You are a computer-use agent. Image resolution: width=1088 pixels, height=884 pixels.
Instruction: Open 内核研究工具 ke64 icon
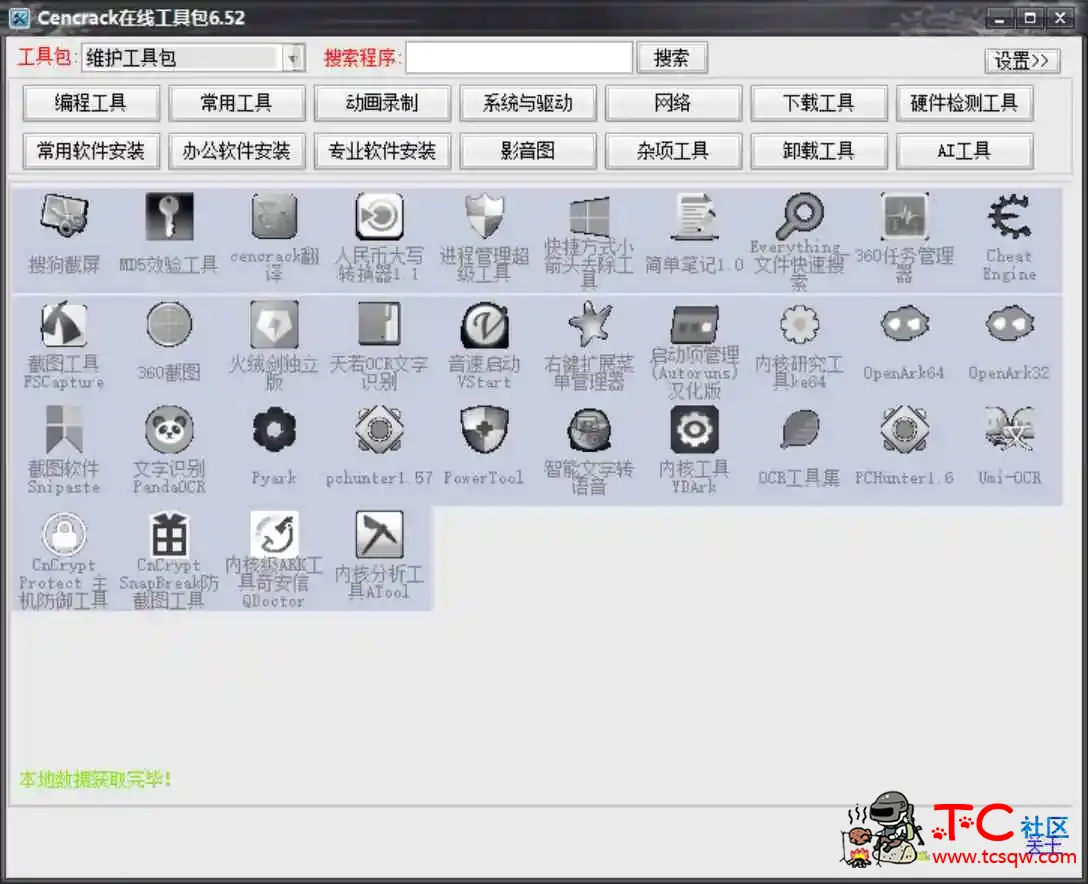tap(799, 324)
